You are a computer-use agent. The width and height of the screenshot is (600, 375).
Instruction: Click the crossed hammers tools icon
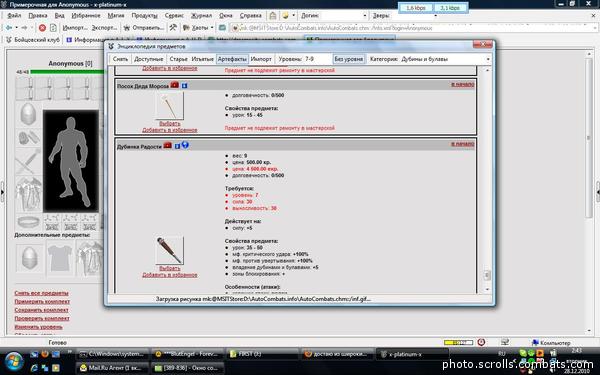click(x=173, y=28)
